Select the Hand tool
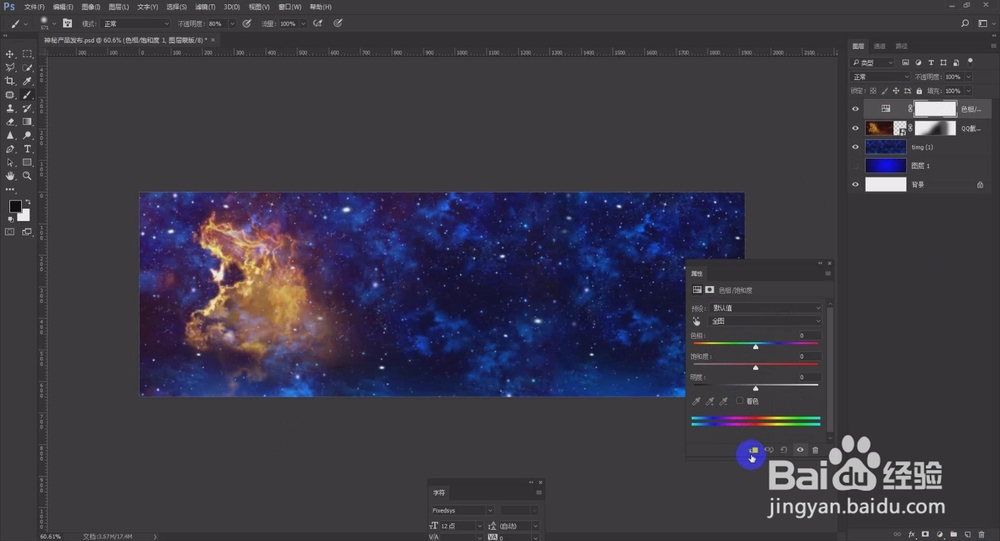Screen dimensions: 1000x541 point(10,176)
